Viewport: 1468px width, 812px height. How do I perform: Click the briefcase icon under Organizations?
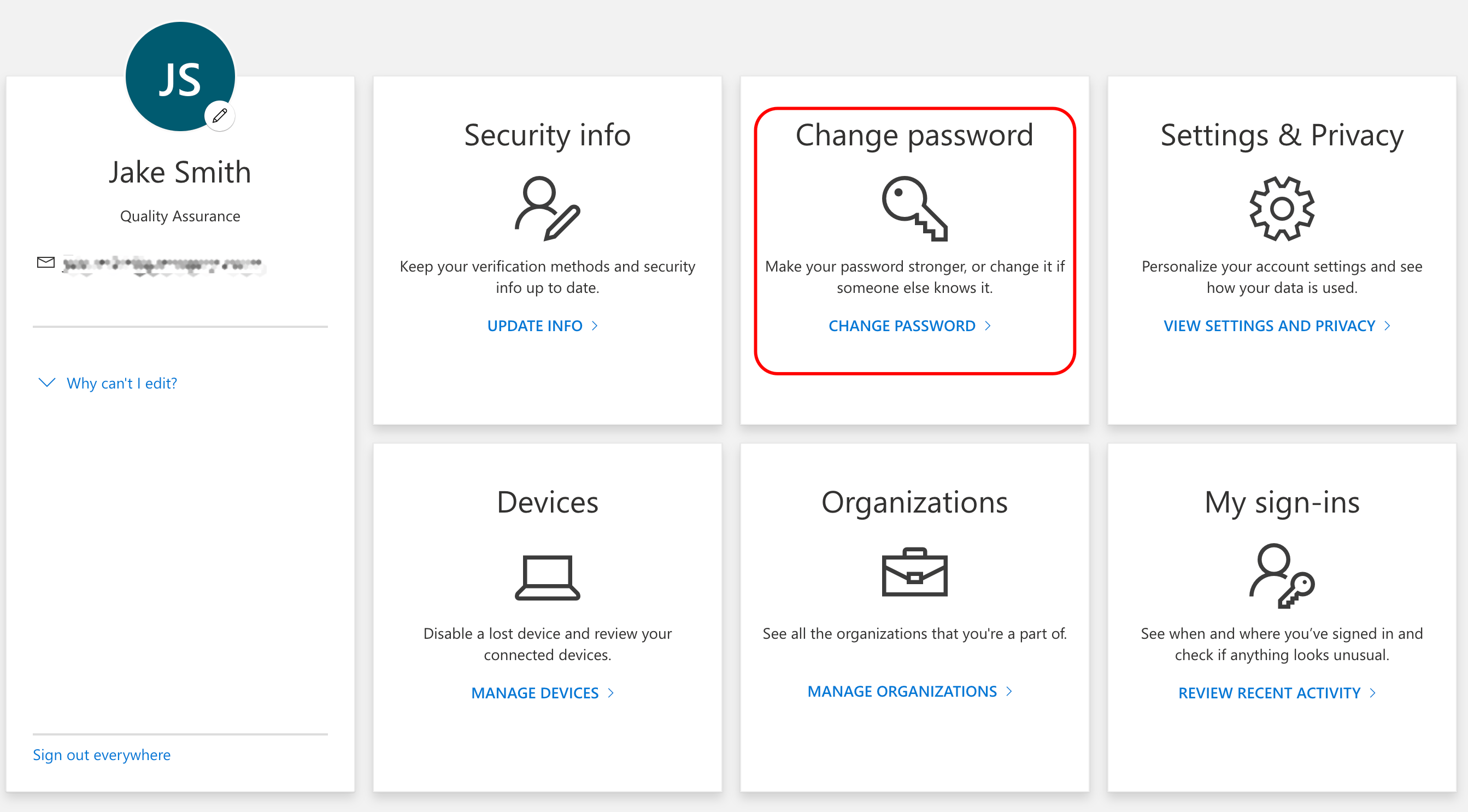pos(914,573)
